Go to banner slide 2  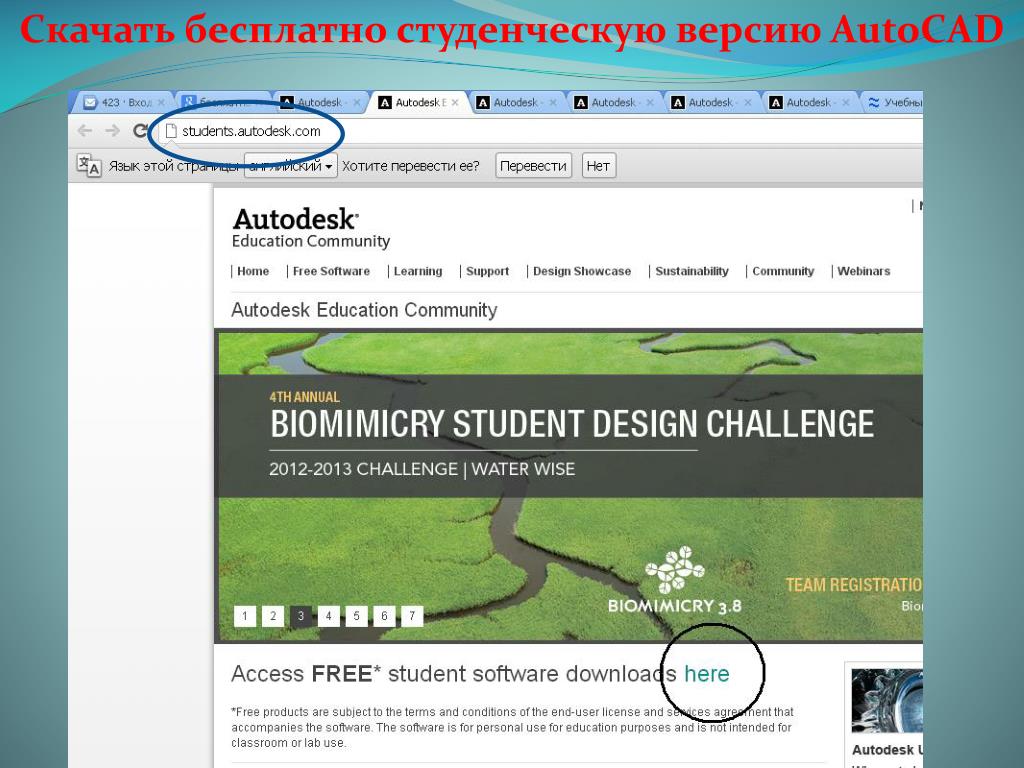coord(273,616)
